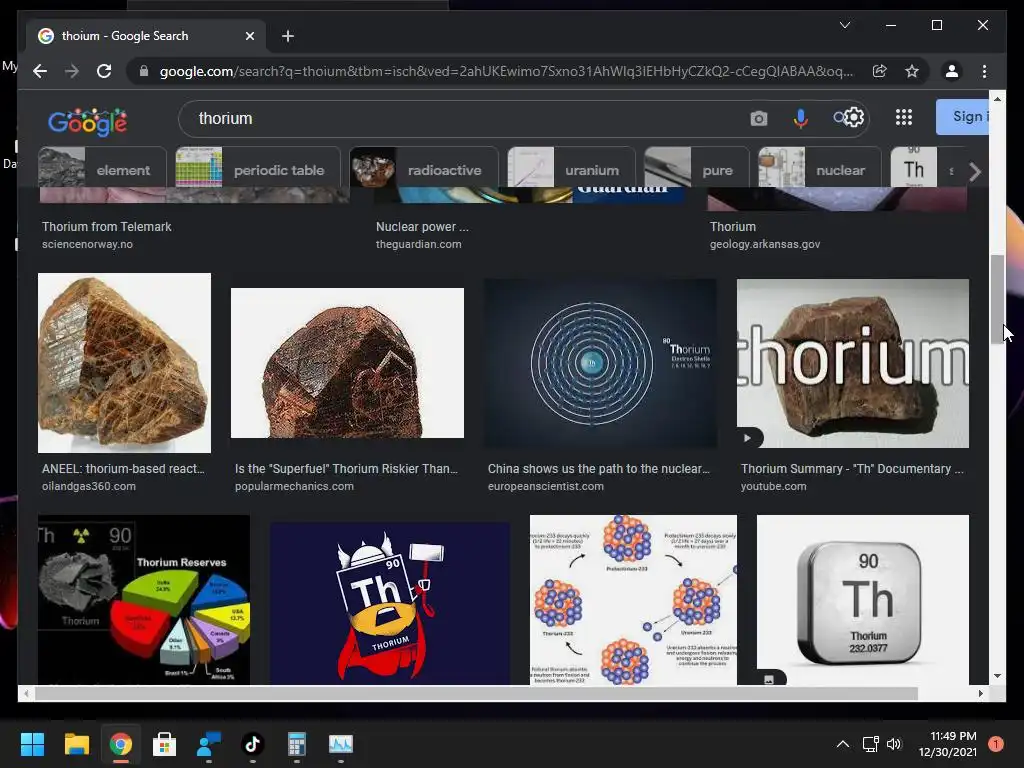
Task: Click the Google logo
Action: [88, 121]
